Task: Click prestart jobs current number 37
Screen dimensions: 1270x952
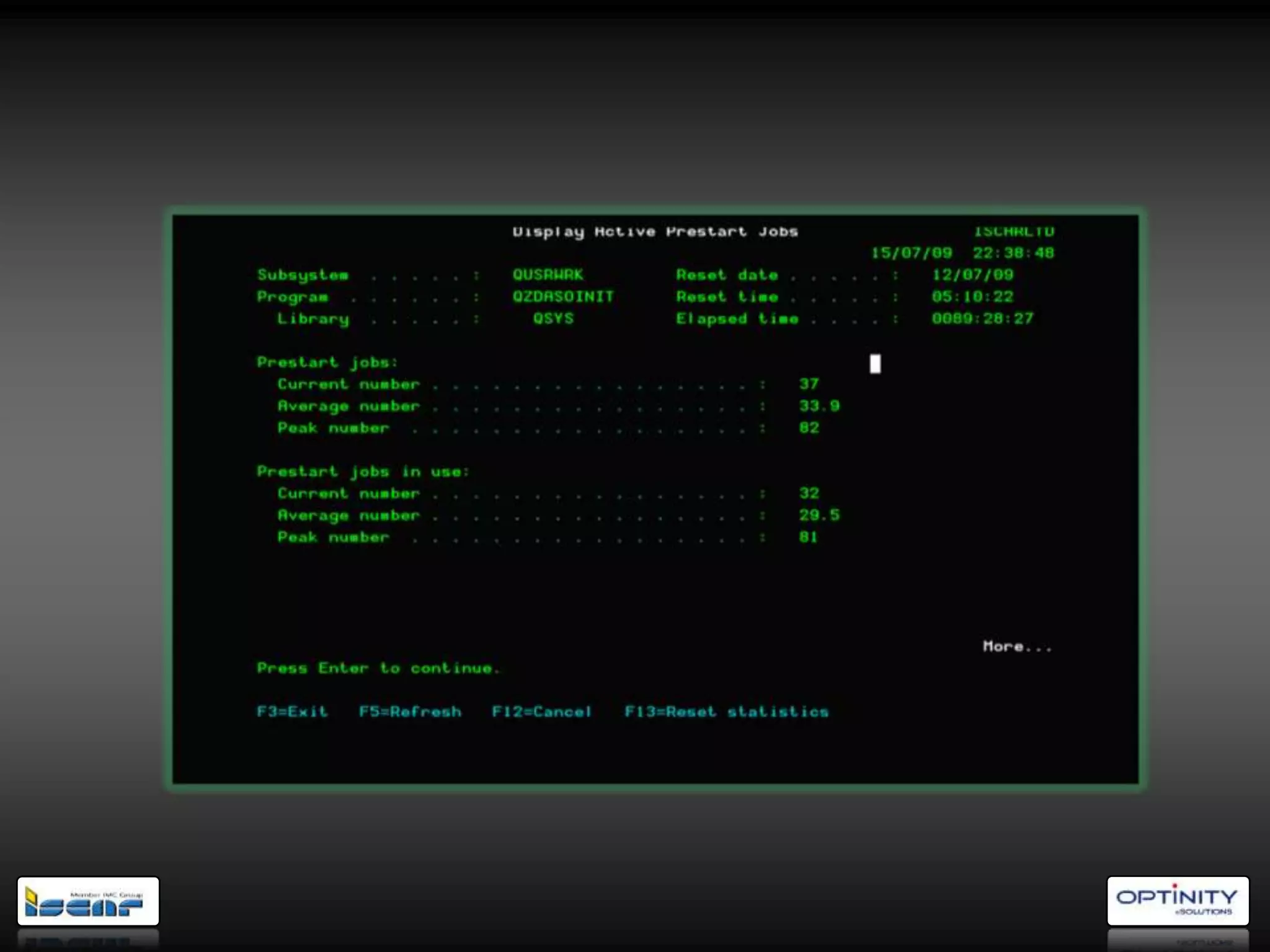Action: (809, 384)
